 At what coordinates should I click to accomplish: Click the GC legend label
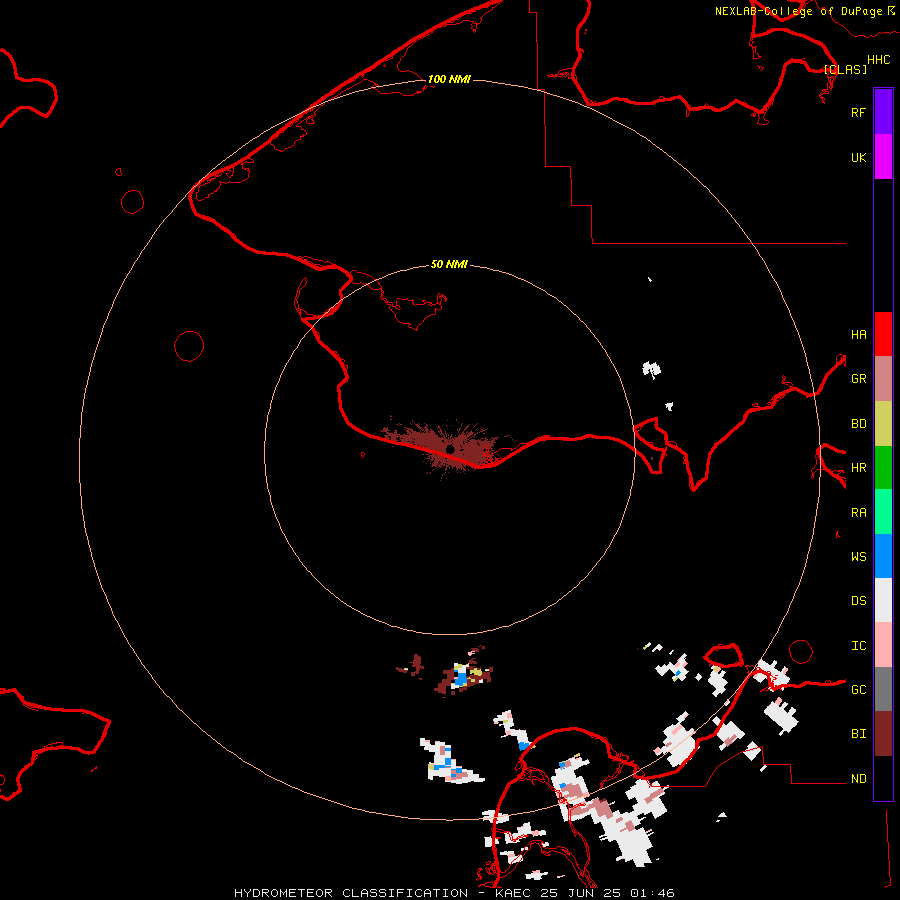point(858,689)
